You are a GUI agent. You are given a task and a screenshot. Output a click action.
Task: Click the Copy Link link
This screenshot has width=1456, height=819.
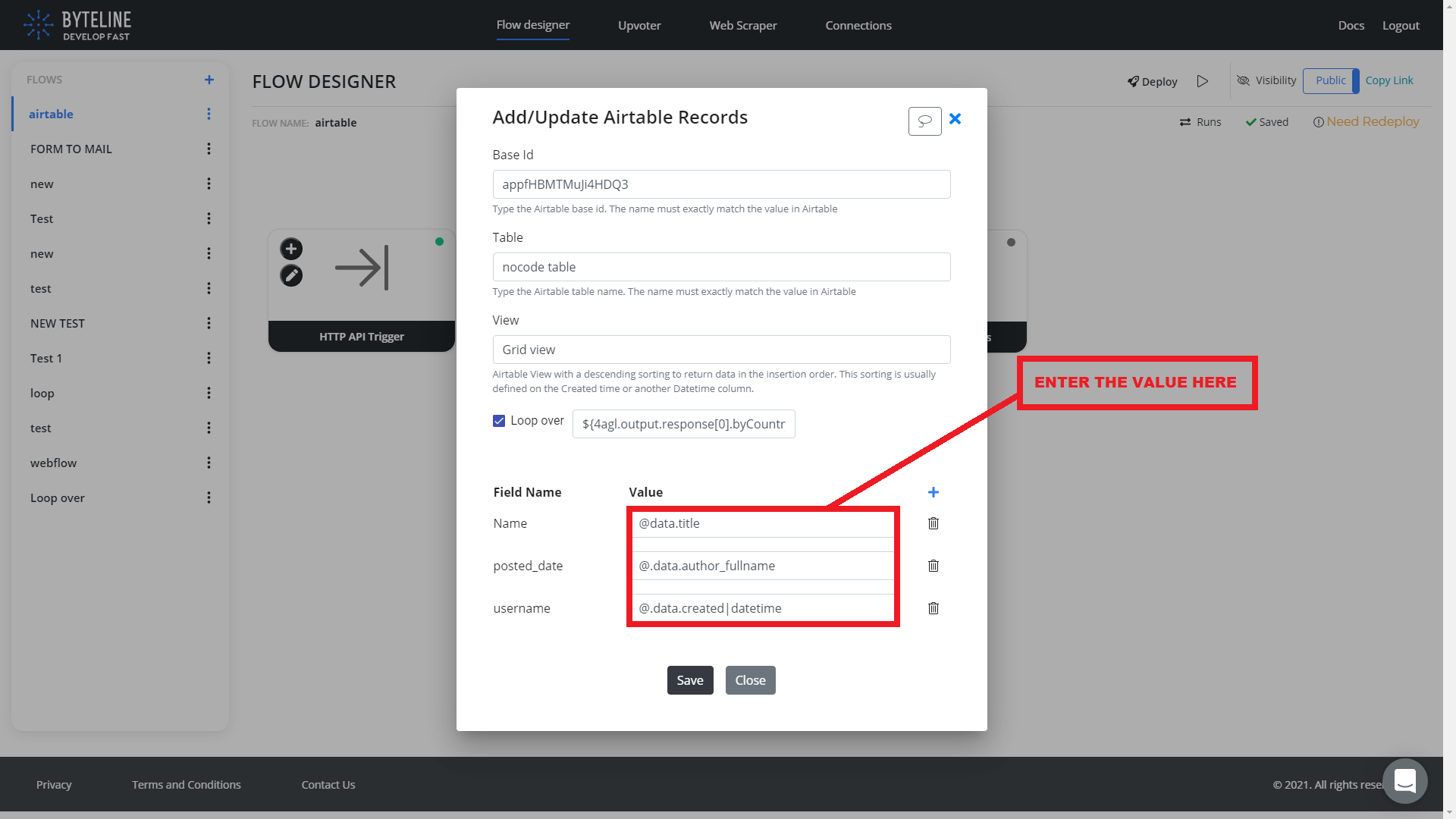1389,80
